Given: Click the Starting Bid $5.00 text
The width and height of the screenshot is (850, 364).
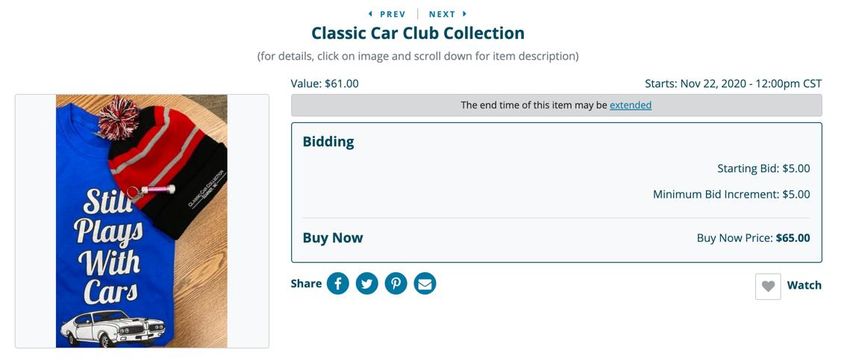Looking at the screenshot, I should pyautogui.click(x=764, y=169).
